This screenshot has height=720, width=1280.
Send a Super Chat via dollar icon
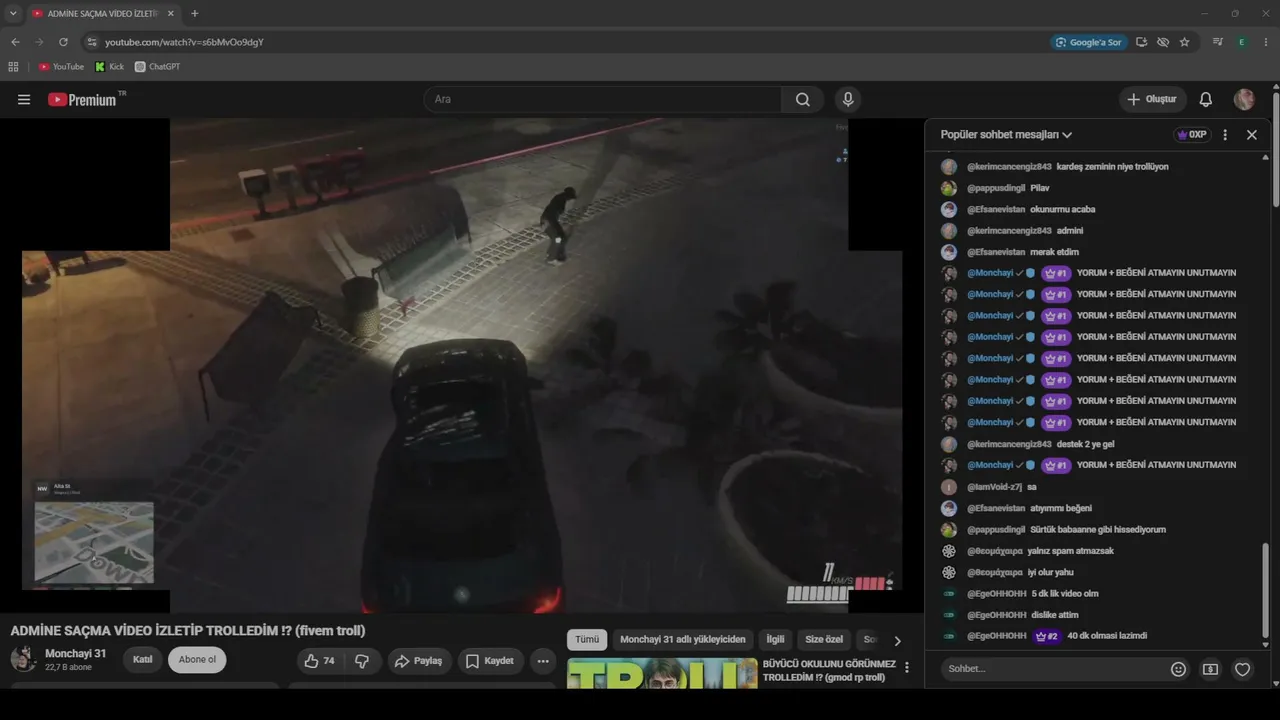[x=1210, y=669]
